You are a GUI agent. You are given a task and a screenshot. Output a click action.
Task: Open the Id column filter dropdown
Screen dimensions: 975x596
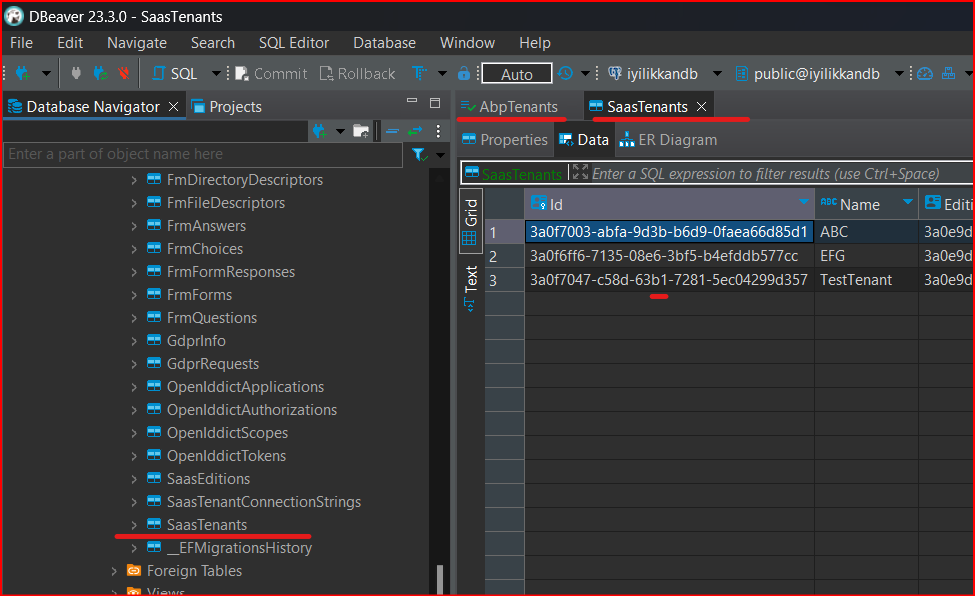pos(803,203)
